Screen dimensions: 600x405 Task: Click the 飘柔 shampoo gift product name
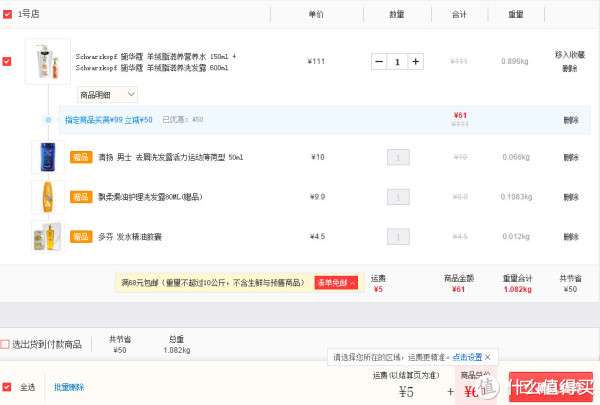point(150,197)
